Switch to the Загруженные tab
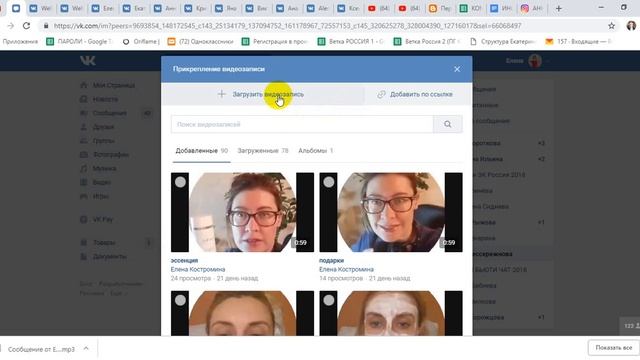 [x=263, y=151]
